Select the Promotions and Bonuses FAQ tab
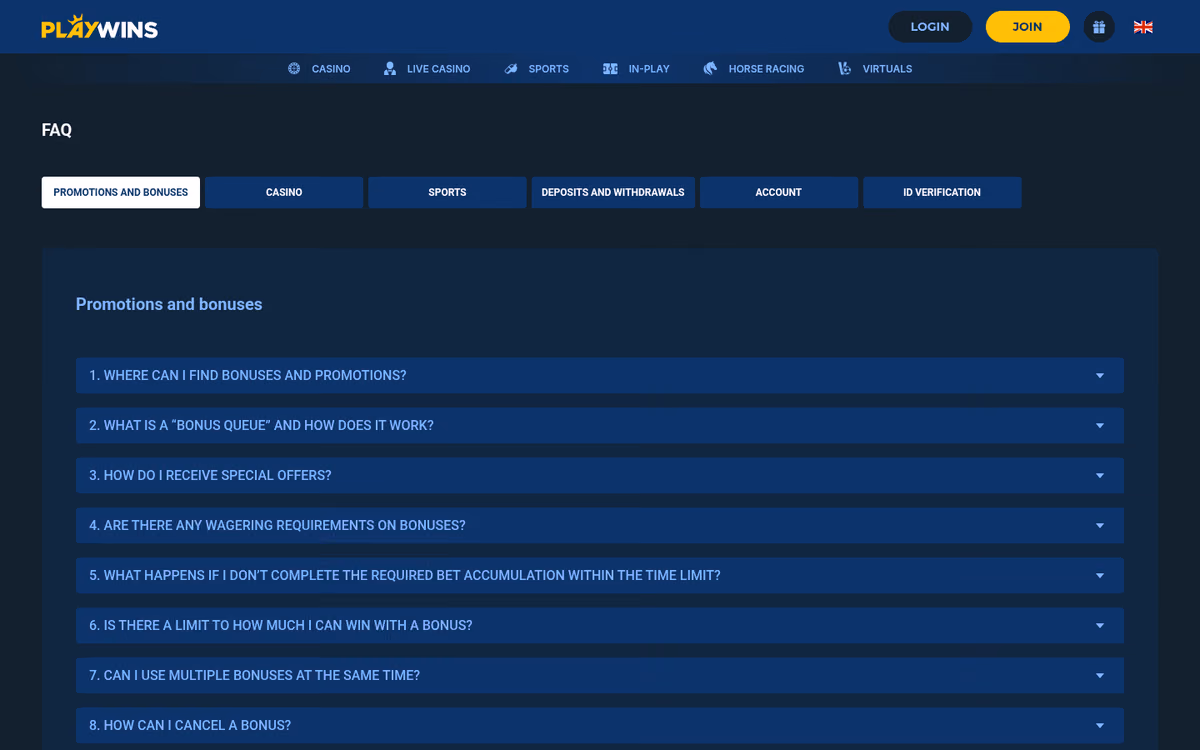Image resolution: width=1200 pixels, height=750 pixels. tap(121, 192)
